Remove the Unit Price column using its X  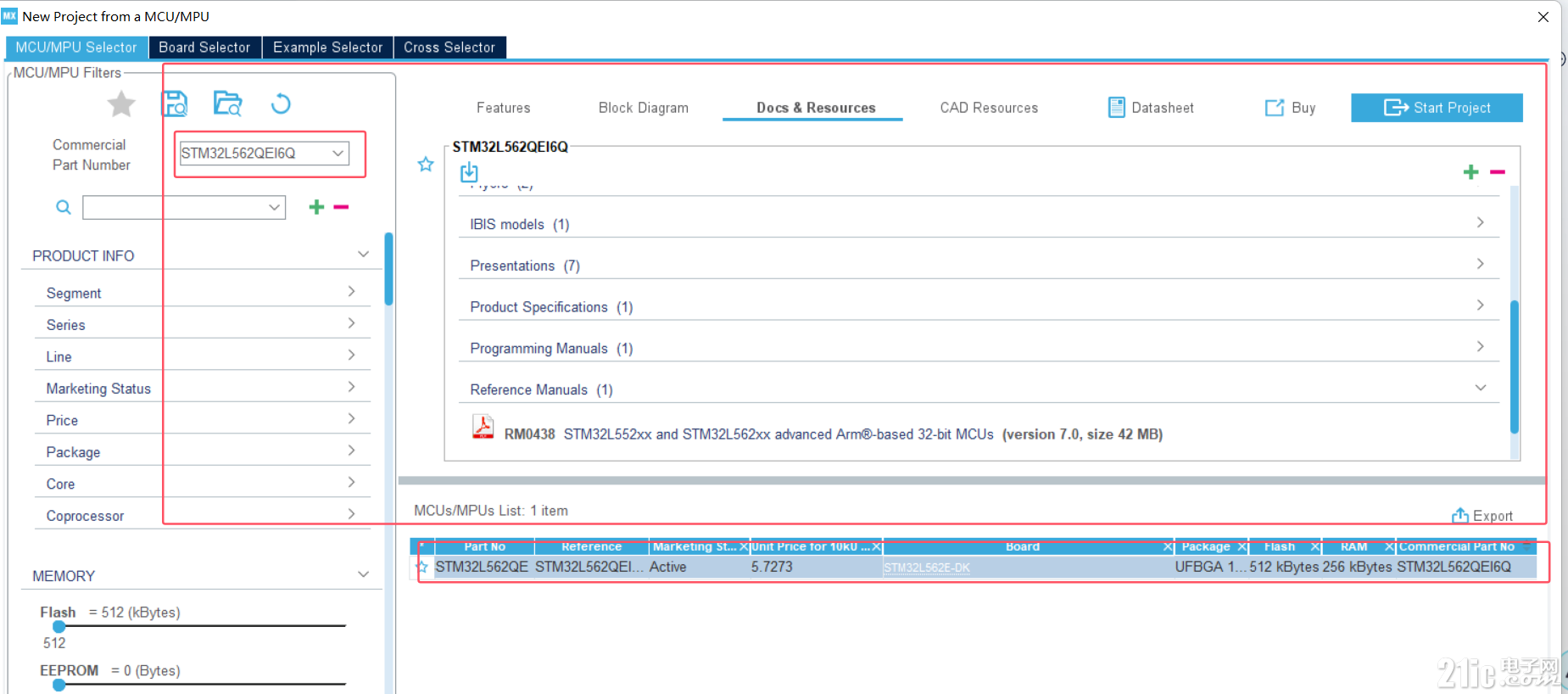877,547
